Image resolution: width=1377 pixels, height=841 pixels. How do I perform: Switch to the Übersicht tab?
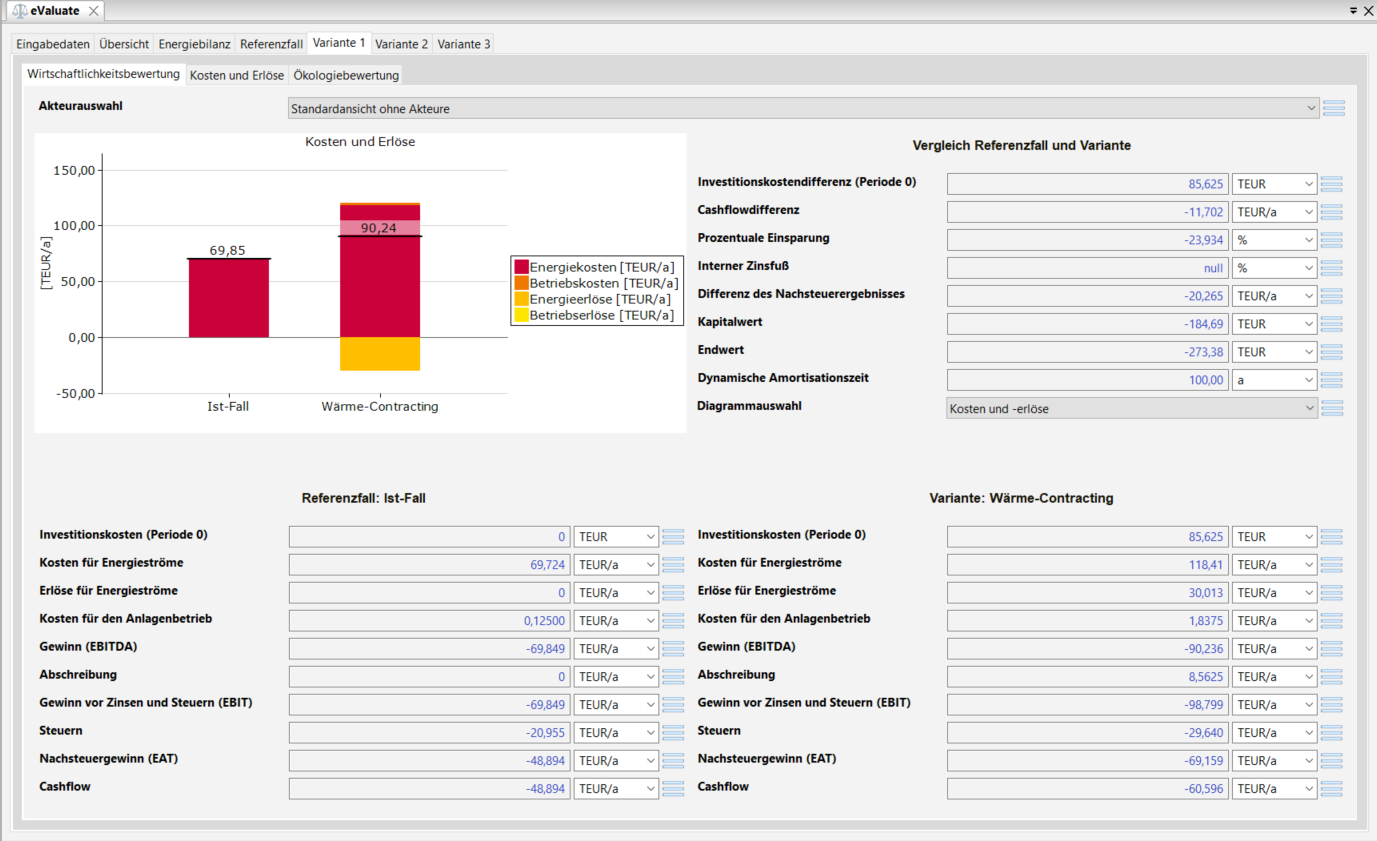pyautogui.click(x=124, y=44)
